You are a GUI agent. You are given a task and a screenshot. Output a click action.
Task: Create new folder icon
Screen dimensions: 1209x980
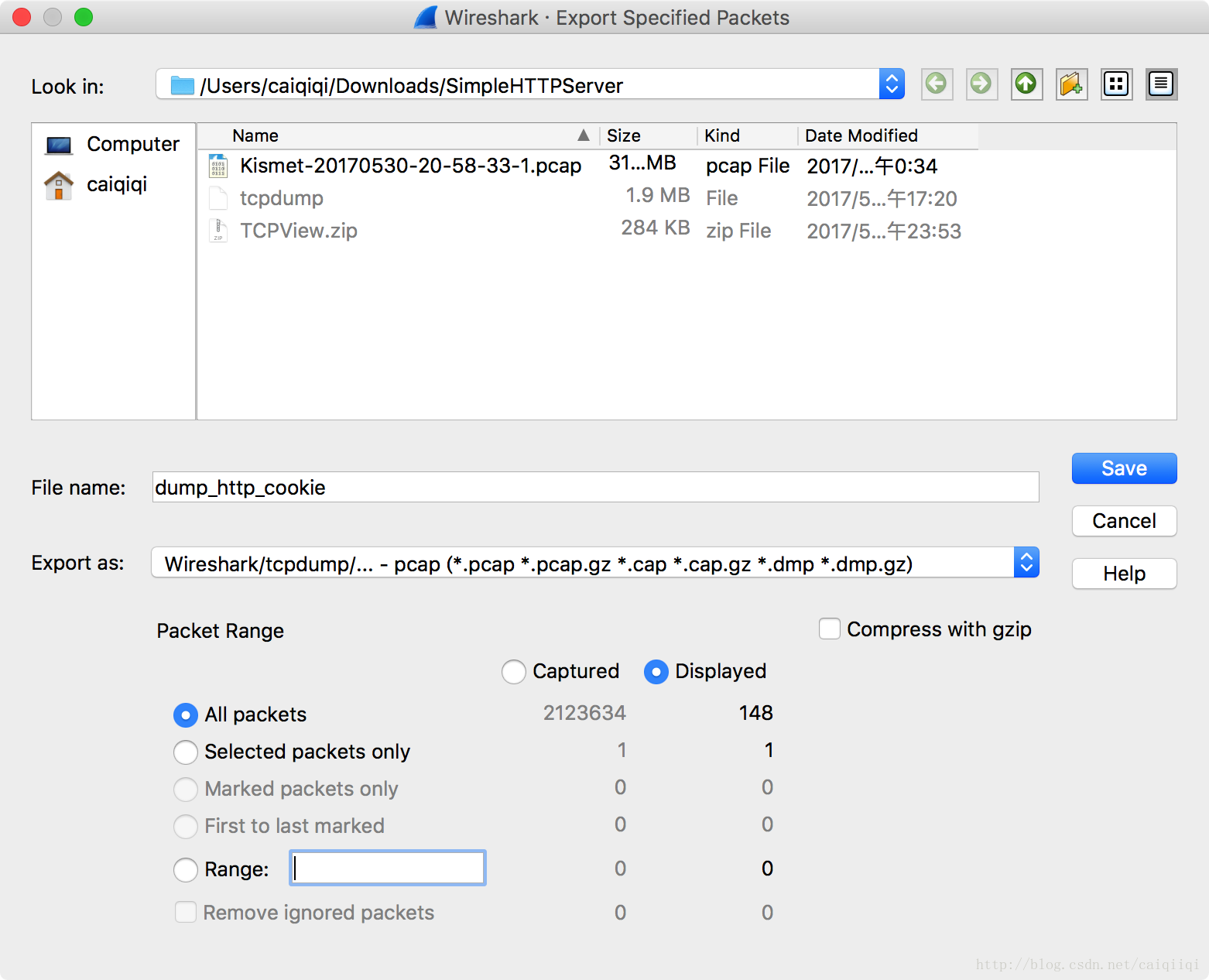coord(1071,84)
